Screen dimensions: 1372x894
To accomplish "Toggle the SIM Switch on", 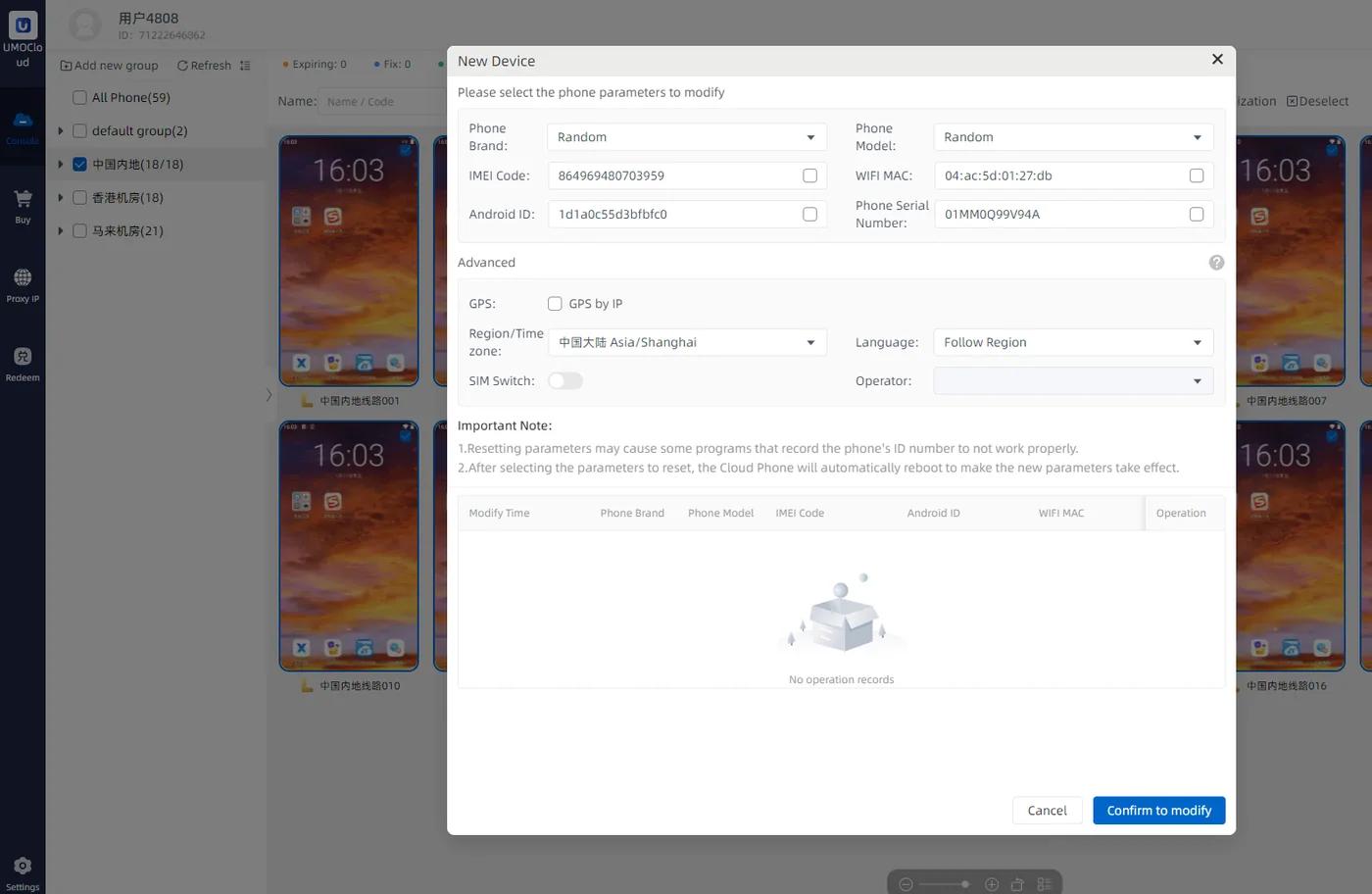I will click(565, 380).
